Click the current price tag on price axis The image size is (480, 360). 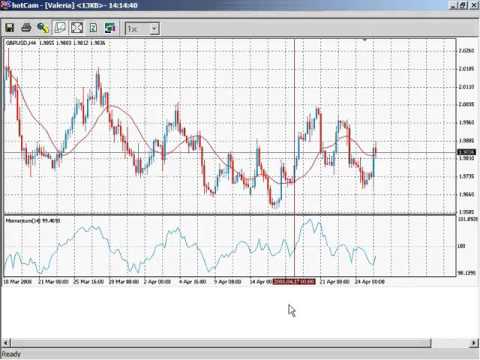(466, 152)
